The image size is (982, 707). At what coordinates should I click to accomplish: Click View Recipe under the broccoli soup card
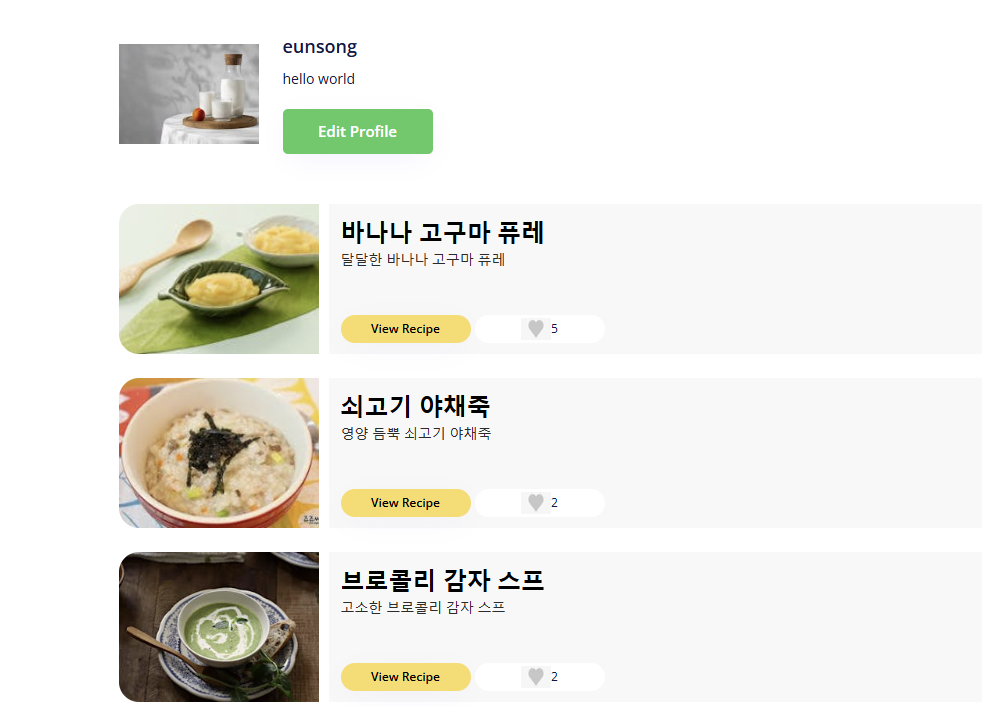click(x=406, y=676)
